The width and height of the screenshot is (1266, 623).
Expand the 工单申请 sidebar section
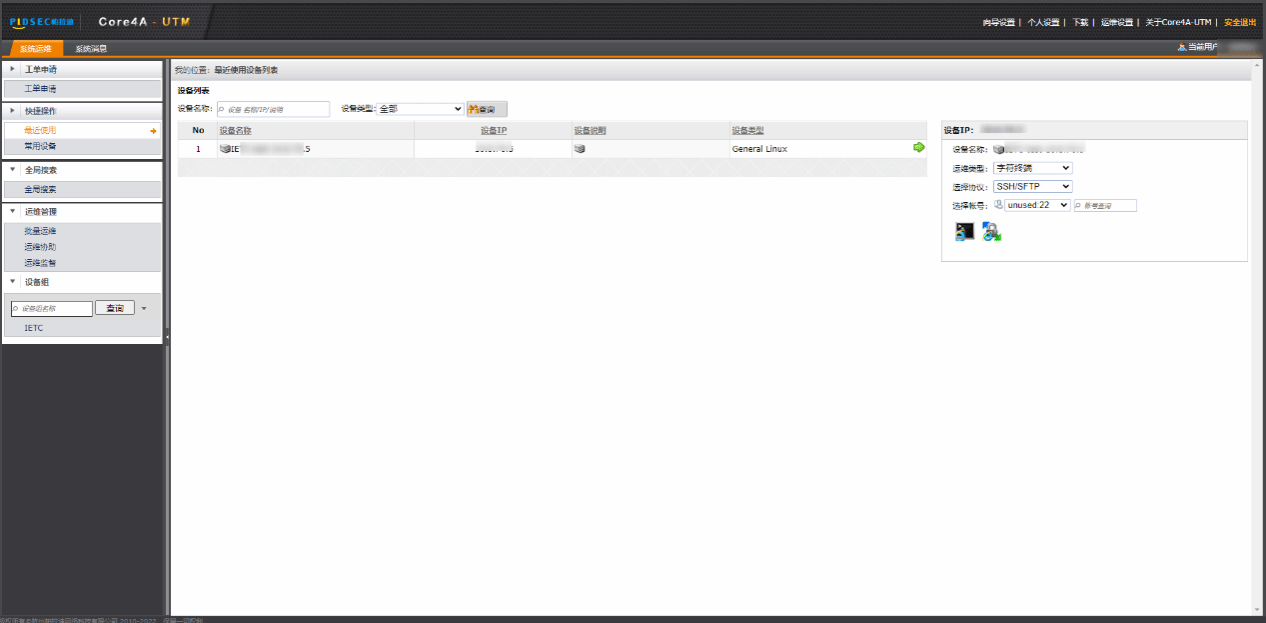coord(12,69)
